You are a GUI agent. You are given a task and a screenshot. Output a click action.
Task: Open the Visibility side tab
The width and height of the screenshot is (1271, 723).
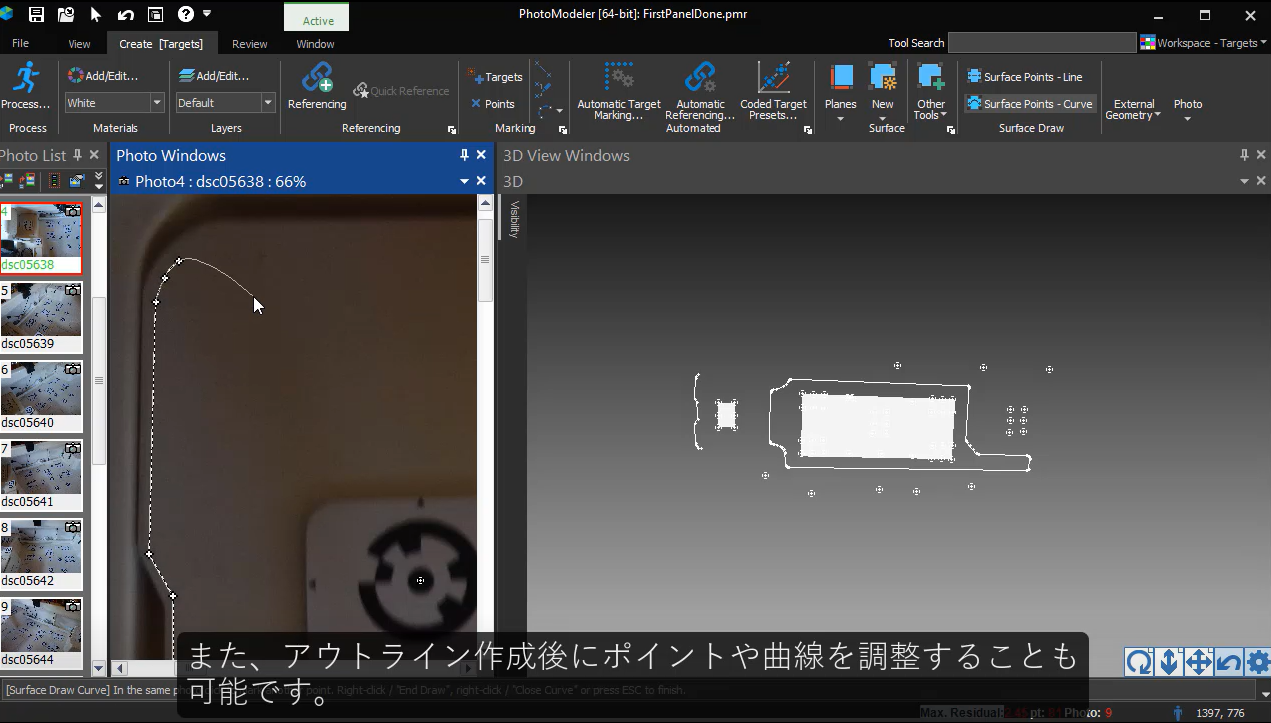pyautogui.click(x=514, y=220)
